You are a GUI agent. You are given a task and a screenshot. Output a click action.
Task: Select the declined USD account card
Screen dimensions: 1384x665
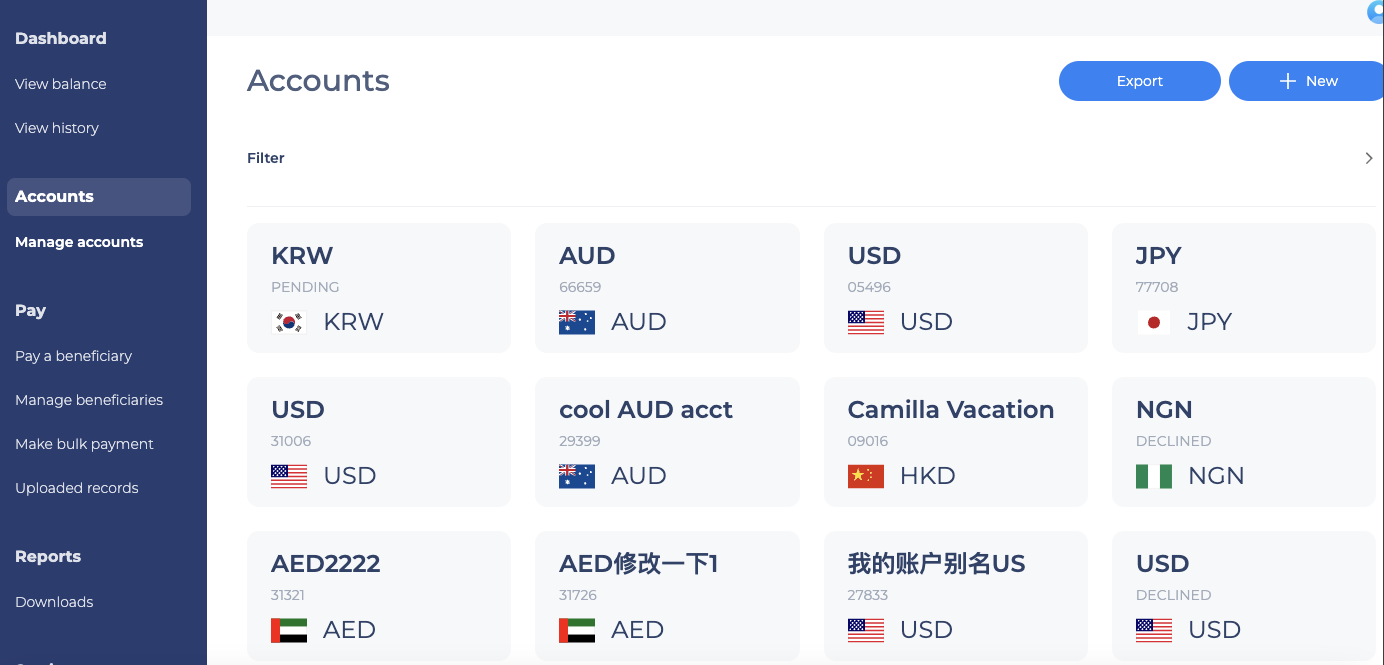point(1244,596)
